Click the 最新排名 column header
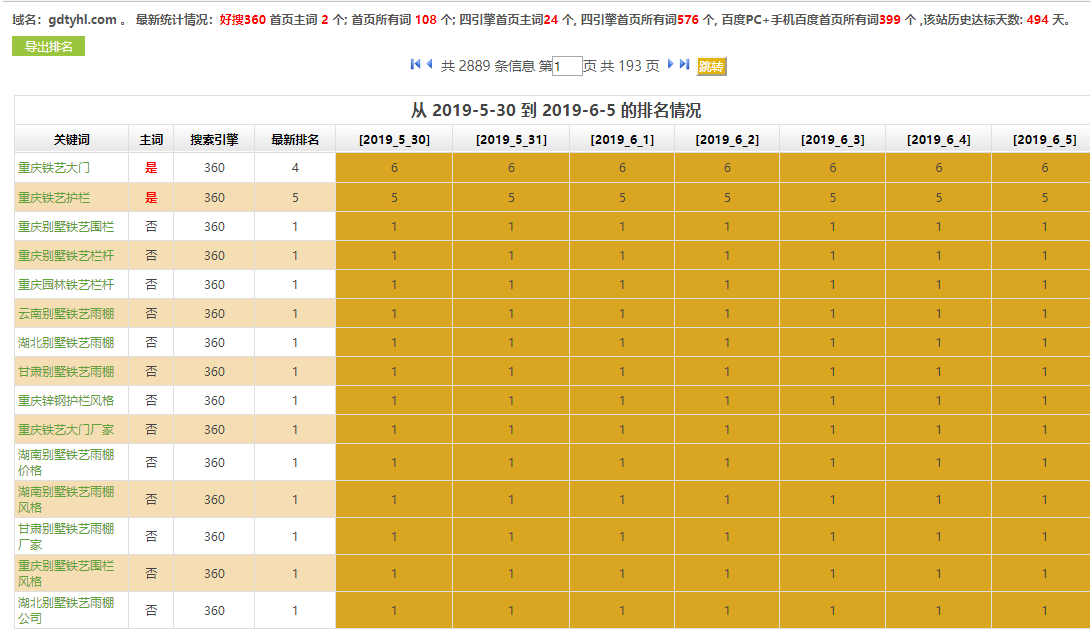The height and width of the screenshot is (629, 1090). tap(295, 140)
